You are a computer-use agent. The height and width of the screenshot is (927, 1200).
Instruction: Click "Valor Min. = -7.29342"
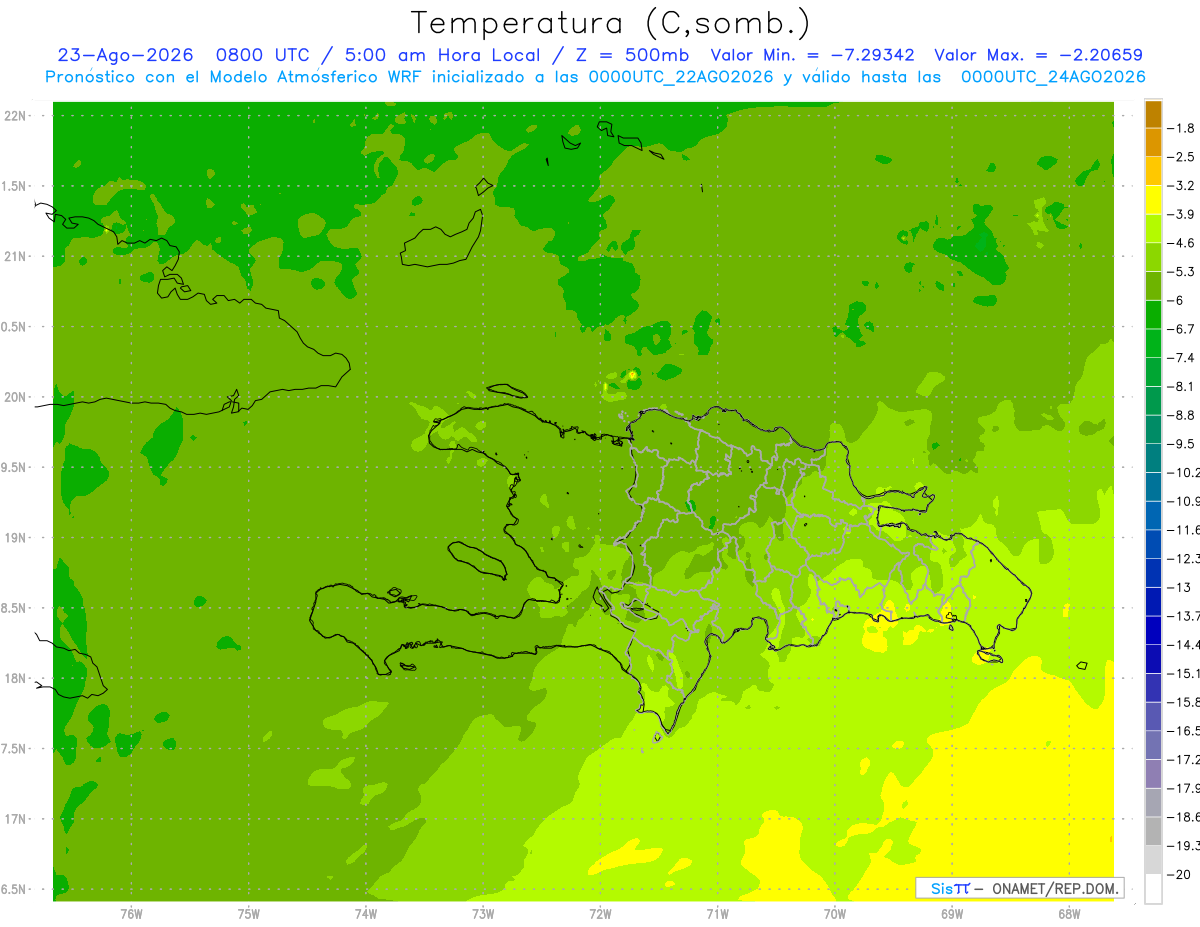pyautogui.click(x=815, y=55)
